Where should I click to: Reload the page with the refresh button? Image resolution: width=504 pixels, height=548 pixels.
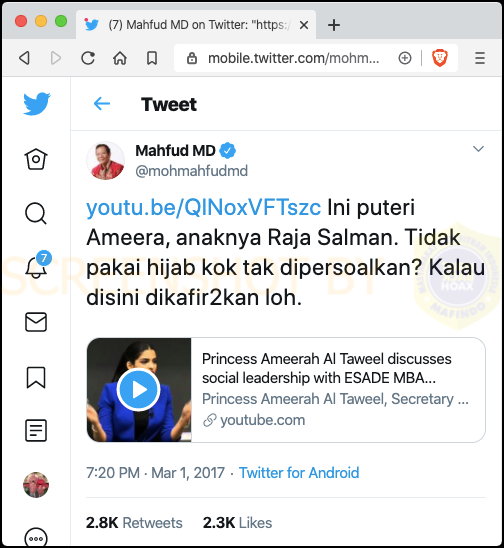pos(88,58)
